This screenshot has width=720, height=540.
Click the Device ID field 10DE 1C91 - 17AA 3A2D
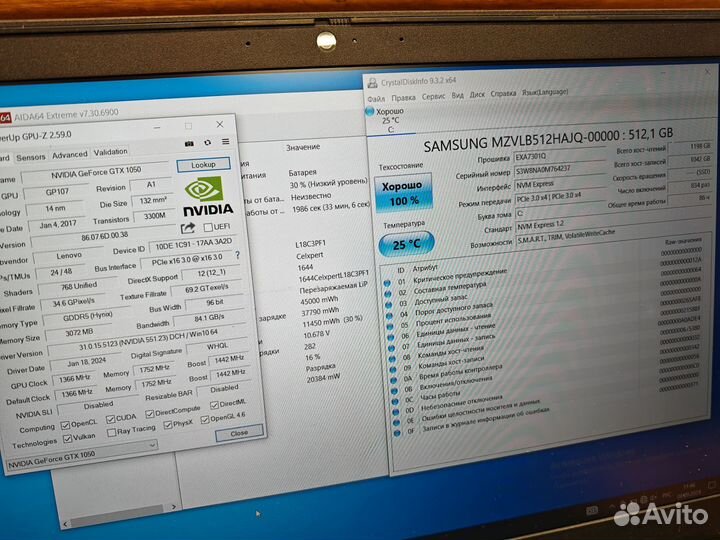[x=193, y=244]
